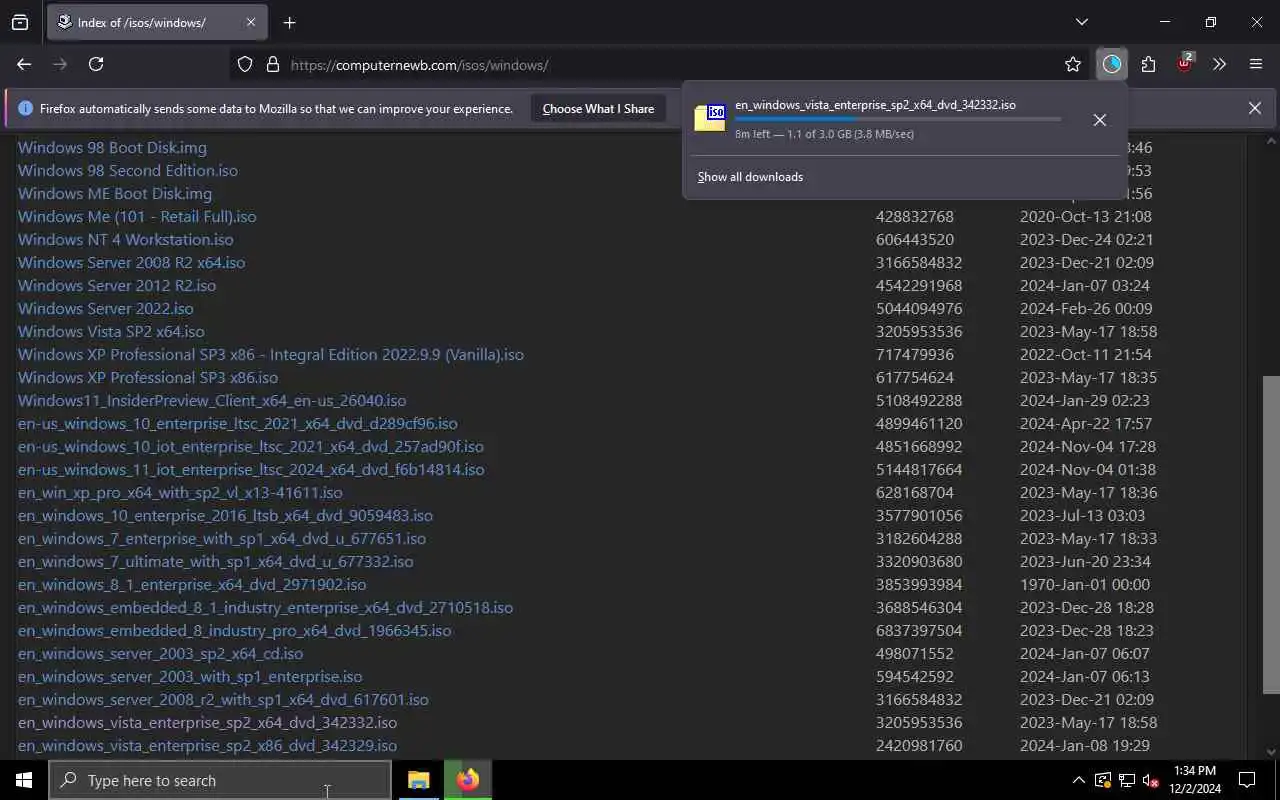Download Windows Server 2022.iso
This screenshot has width=1280, height=800.
point(106,308)
